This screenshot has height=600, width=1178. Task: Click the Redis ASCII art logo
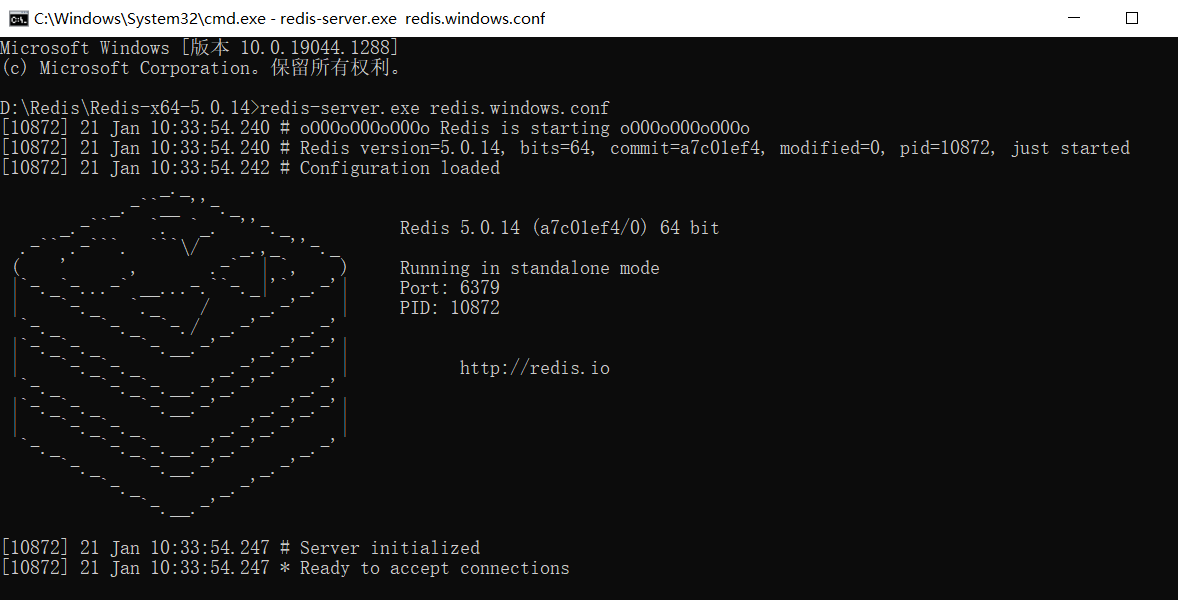[x=180, y=350]
